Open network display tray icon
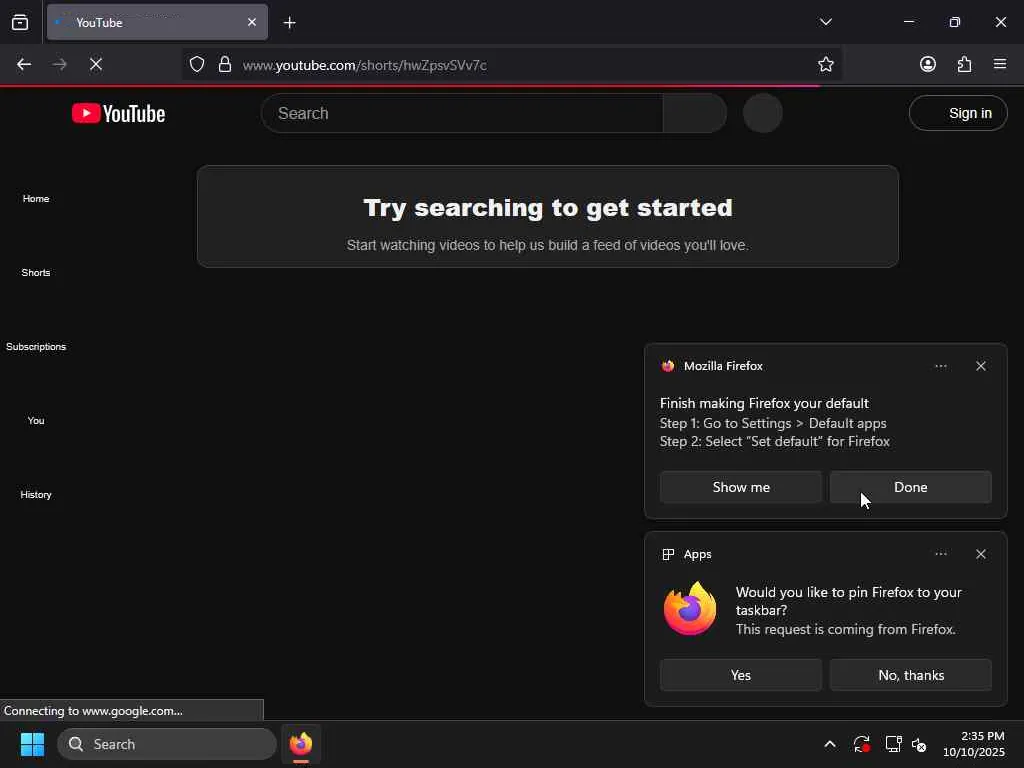The width and height of the screenshot is (1024, 768). (x=893, y=744)
